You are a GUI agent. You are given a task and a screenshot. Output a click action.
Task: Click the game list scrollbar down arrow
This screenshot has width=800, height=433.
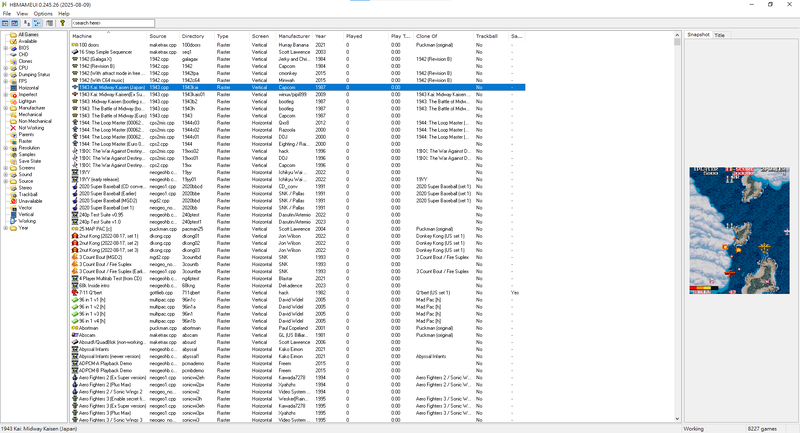pos(677,419)
